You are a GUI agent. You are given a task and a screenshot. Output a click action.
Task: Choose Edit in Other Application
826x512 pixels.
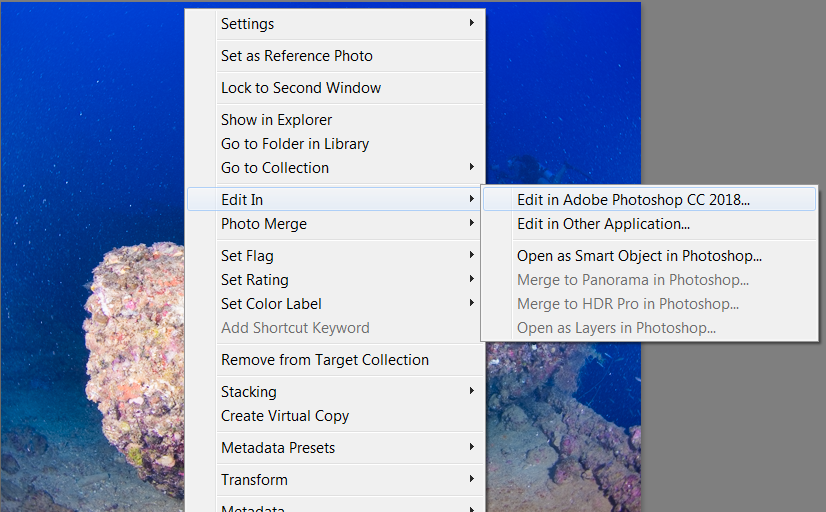[650, 224]
